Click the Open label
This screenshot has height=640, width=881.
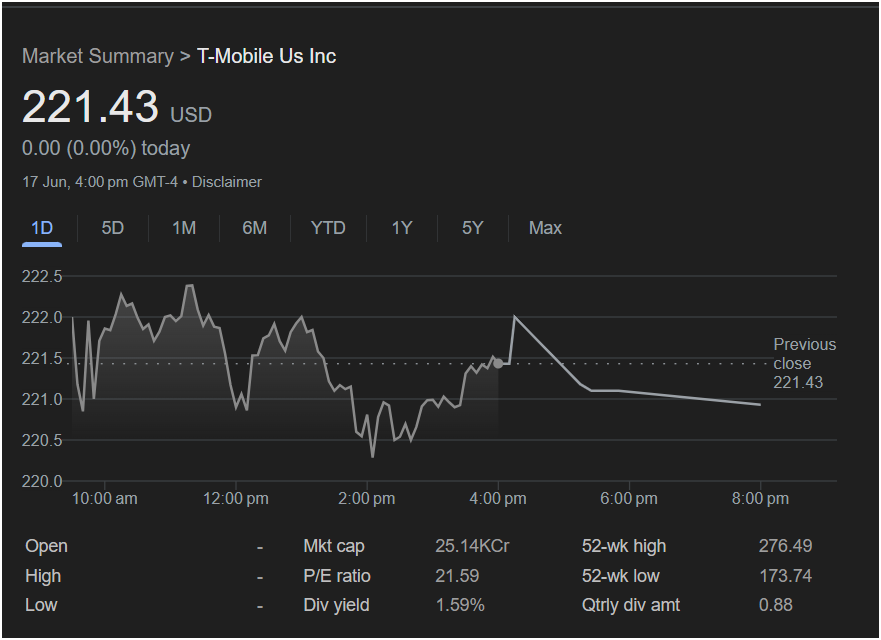click(46, 546)
